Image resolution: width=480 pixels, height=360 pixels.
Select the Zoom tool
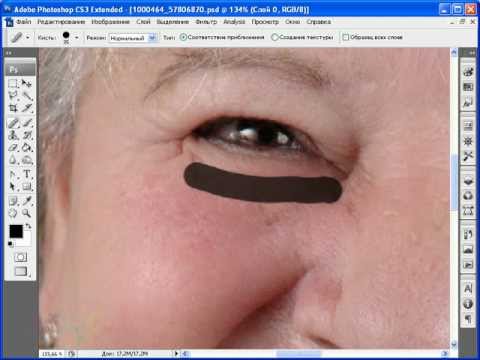coord(27,213)
